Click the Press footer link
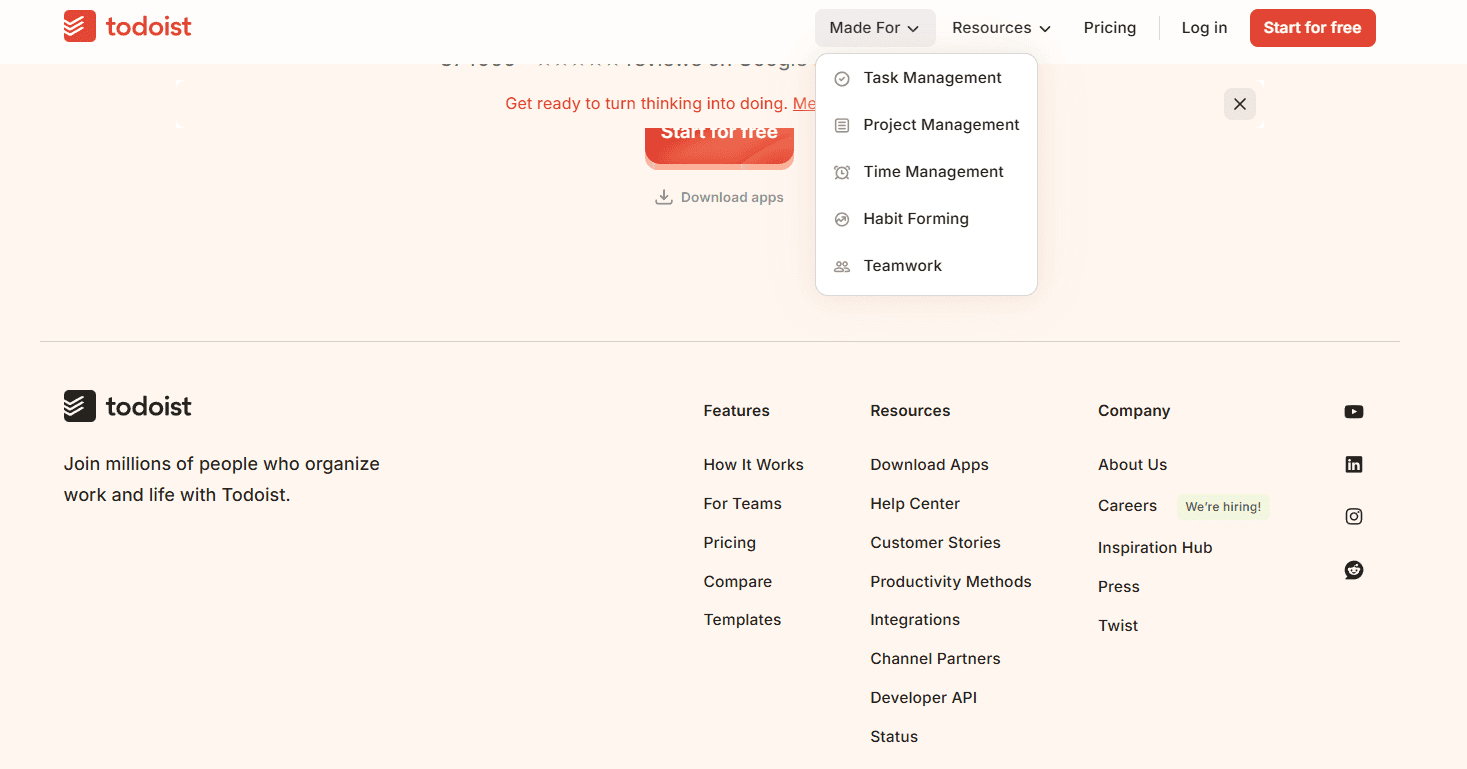Image resolution: width=1467 pixels, height=769 pixels. 1118,587
